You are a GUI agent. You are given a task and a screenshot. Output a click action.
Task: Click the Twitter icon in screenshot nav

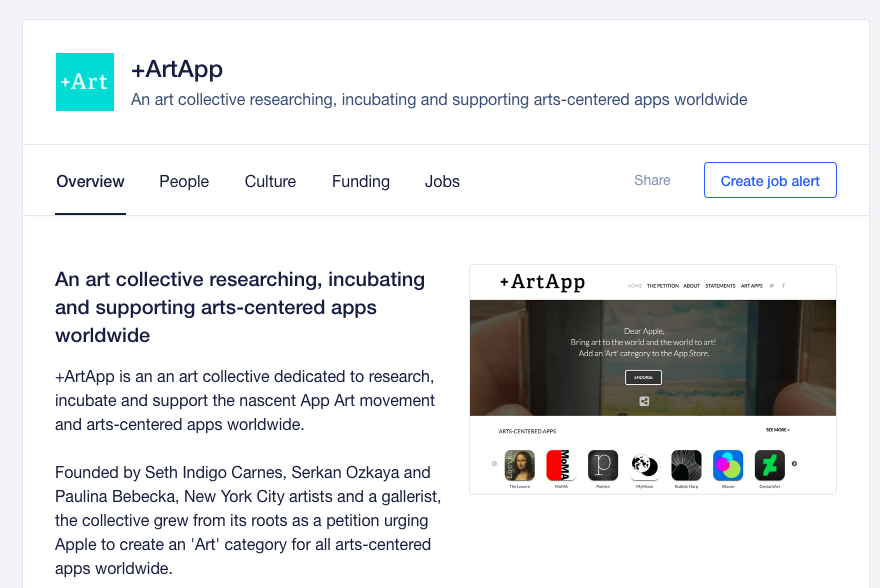tap(772, 286)
